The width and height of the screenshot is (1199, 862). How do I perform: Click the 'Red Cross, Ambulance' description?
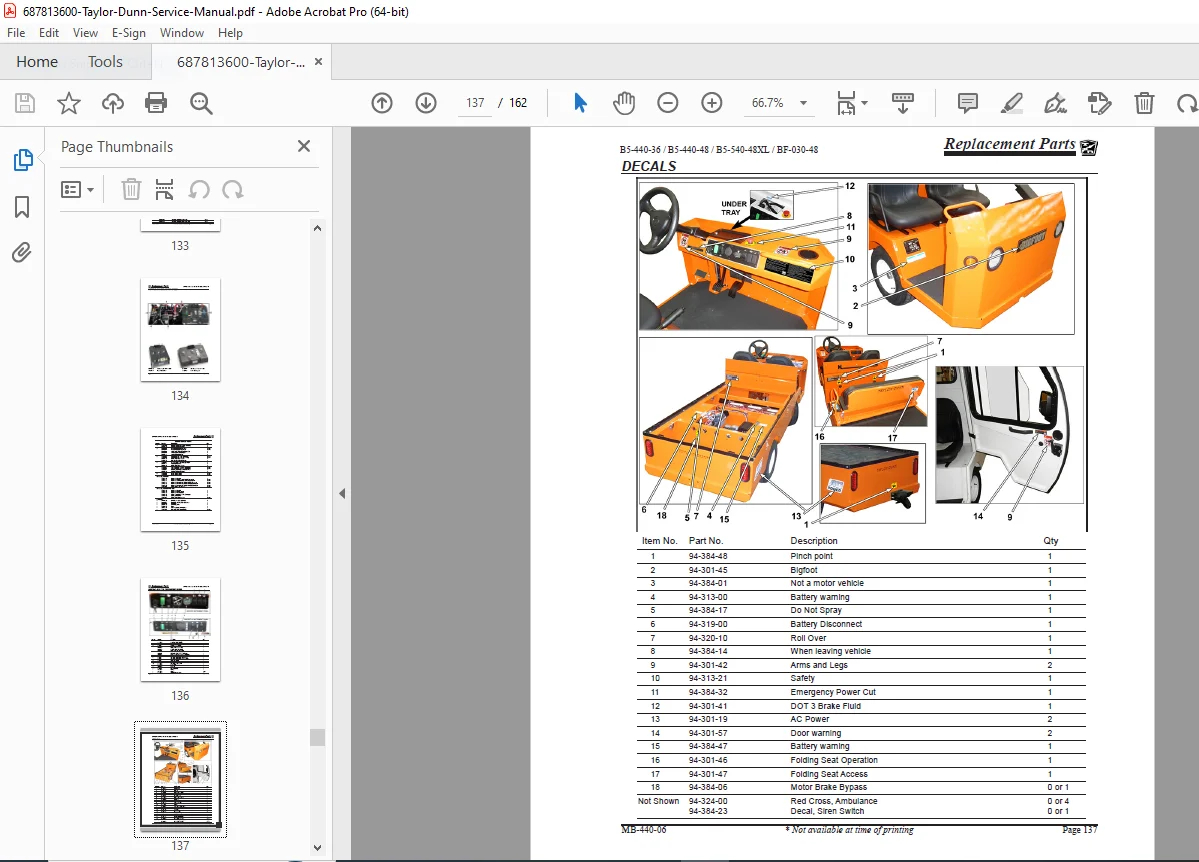[x=833, y=801]
